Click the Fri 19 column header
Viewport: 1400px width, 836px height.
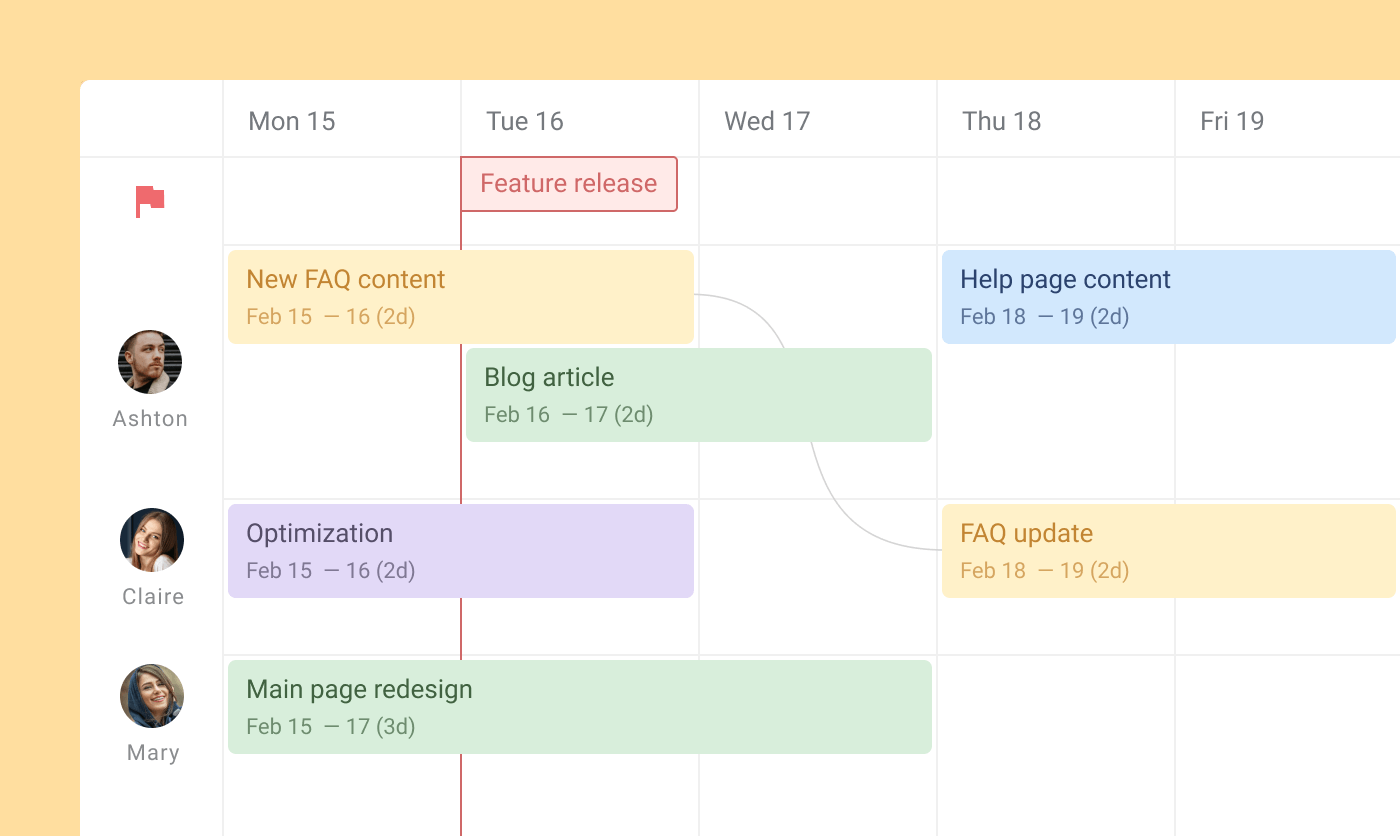(1231, 120)
